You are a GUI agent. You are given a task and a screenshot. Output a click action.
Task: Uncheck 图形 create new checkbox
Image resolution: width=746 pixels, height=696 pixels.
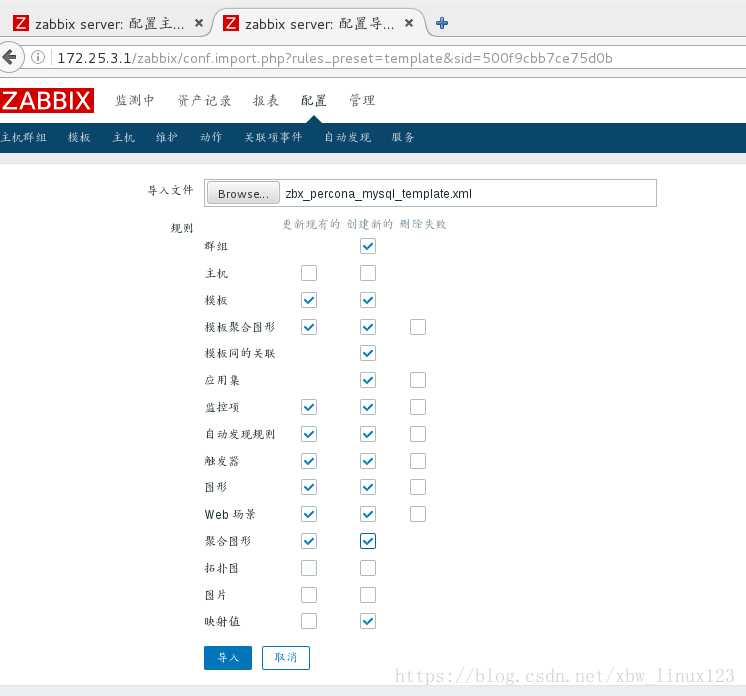coord(368,487)
